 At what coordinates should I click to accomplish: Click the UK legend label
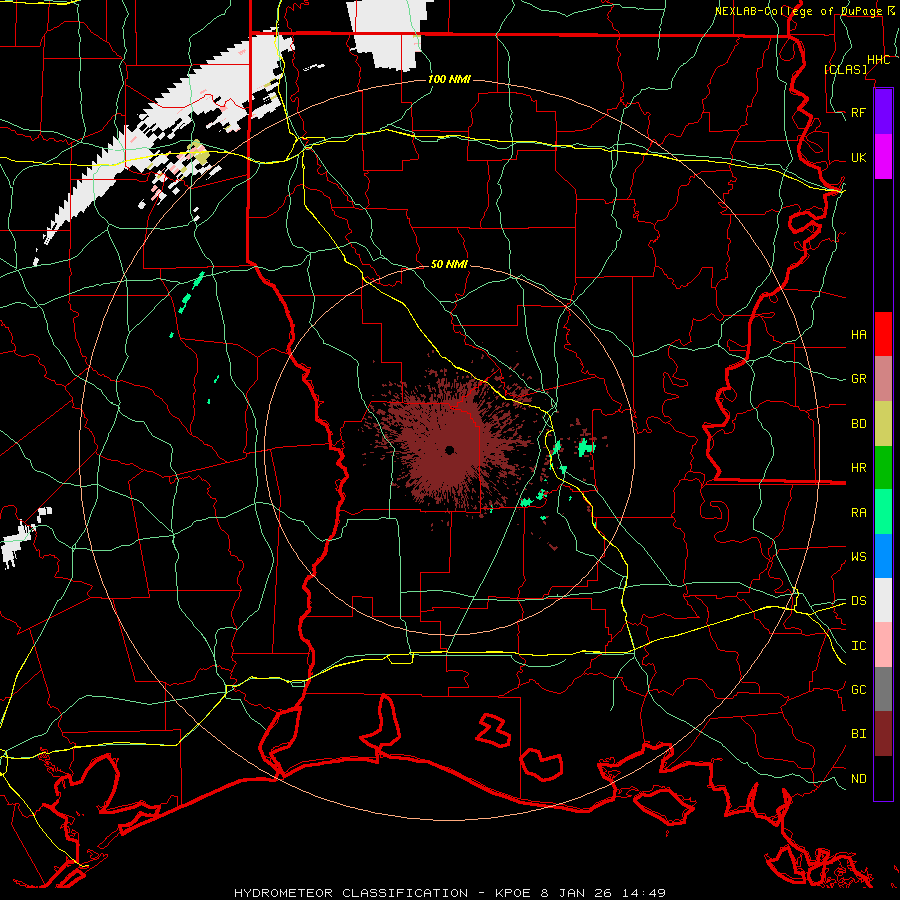tap(858, 157)
